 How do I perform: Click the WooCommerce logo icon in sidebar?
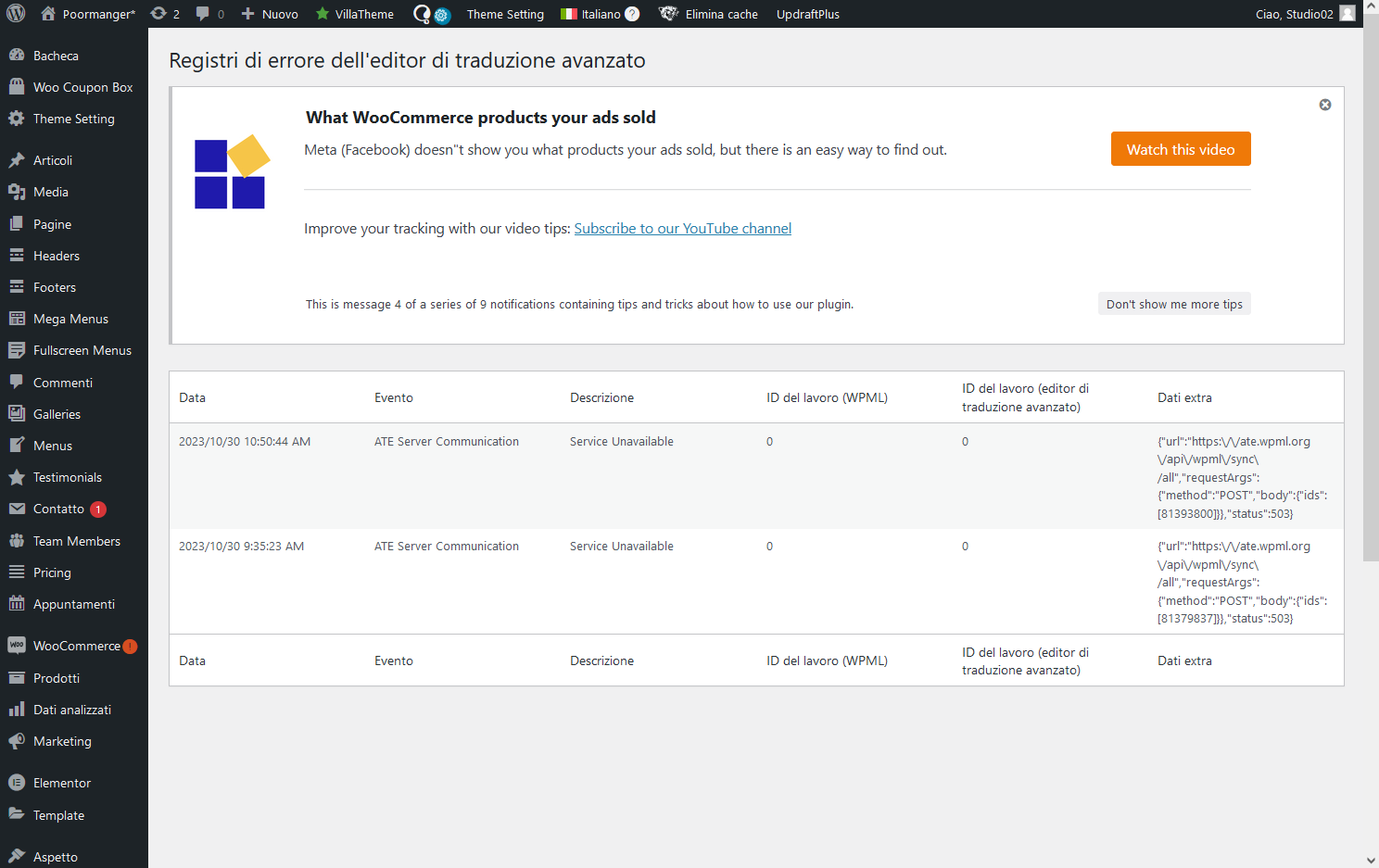pyautogui.click(x=17, y=645)
